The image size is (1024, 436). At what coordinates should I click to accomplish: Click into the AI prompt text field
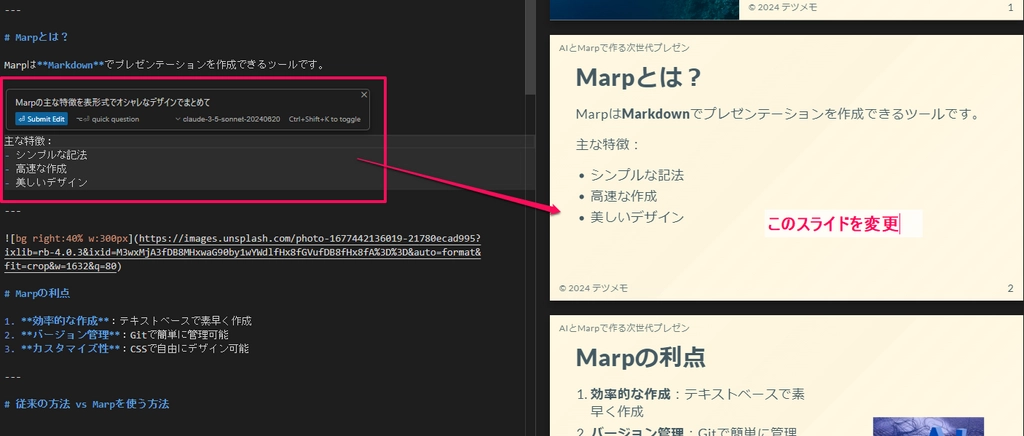click(150, 102)
